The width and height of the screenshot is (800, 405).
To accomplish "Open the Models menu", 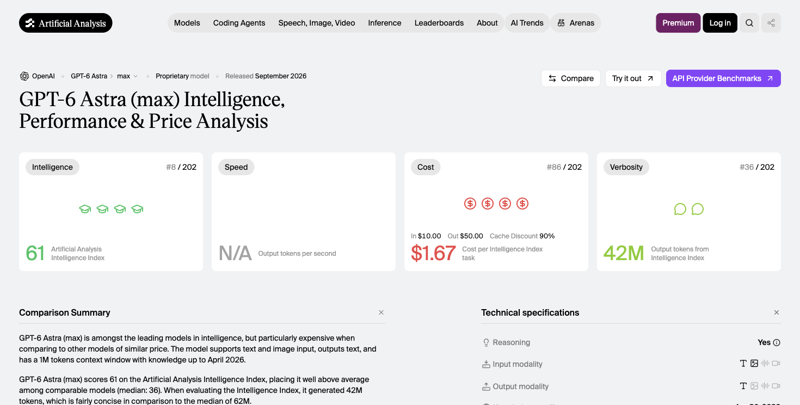I will pyautogui.click(x=187, y=23).
